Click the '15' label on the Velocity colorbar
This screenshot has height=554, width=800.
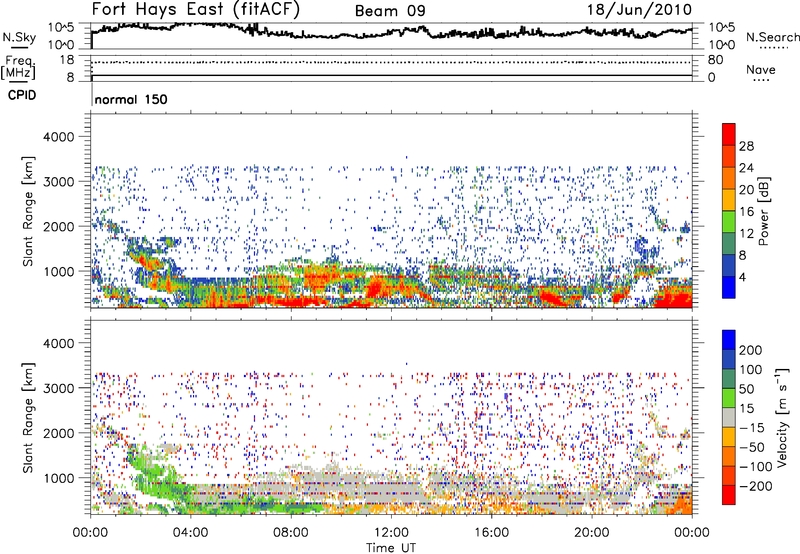(746, 409)
